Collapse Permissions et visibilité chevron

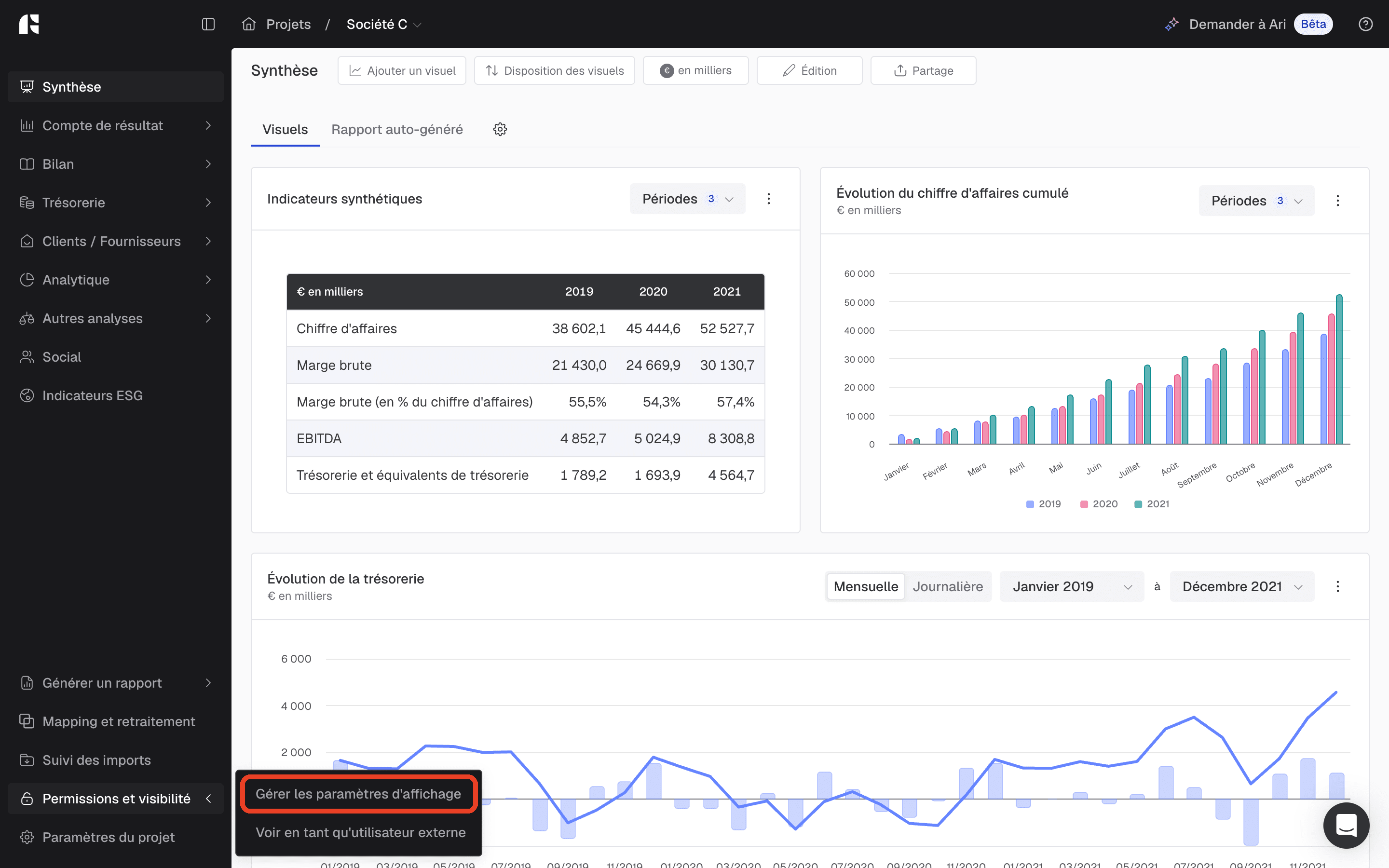[208, 799]
